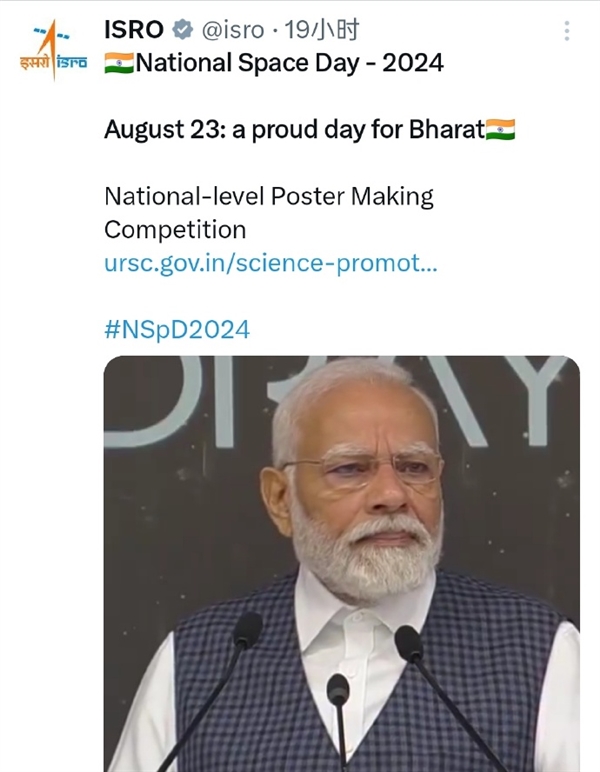Viewport: 600px width, 772px height.
Task: Click the National Space Day - 2024 text
Action: pyautogui.click(x=288, y=65)
